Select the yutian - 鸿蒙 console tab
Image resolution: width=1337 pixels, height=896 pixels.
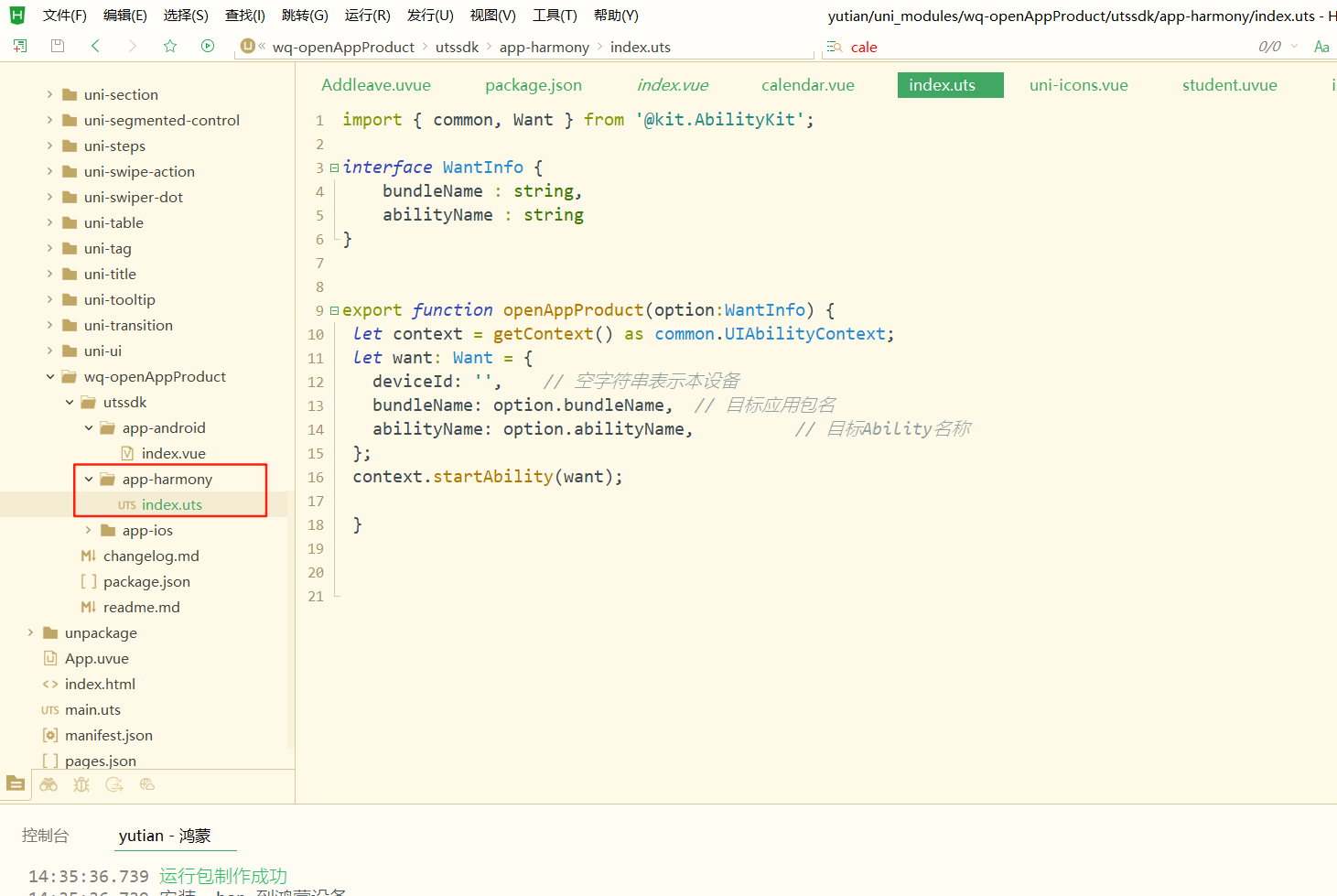click(x=165, y=836)
